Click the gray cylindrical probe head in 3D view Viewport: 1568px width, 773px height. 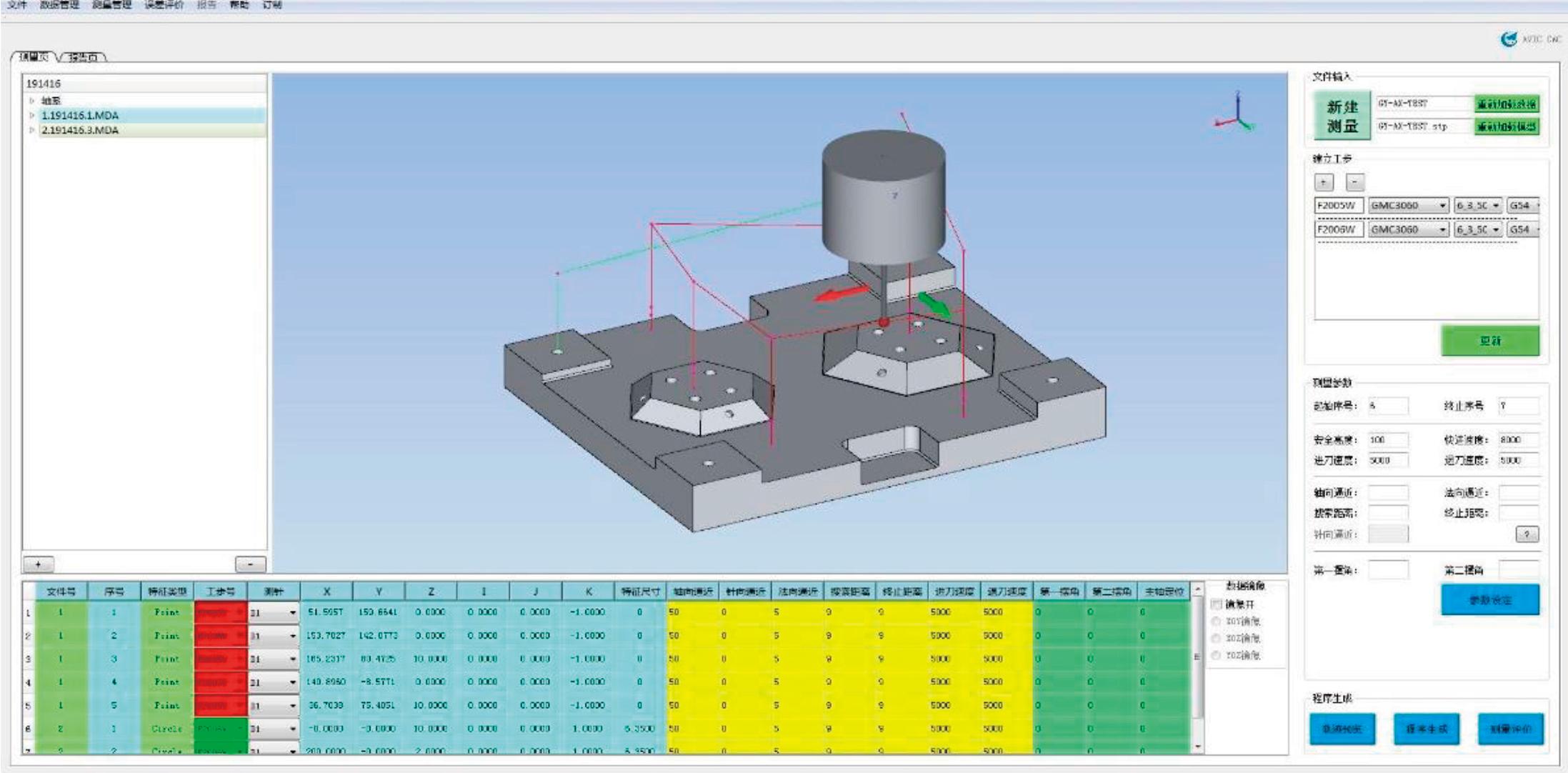[884, 196]
